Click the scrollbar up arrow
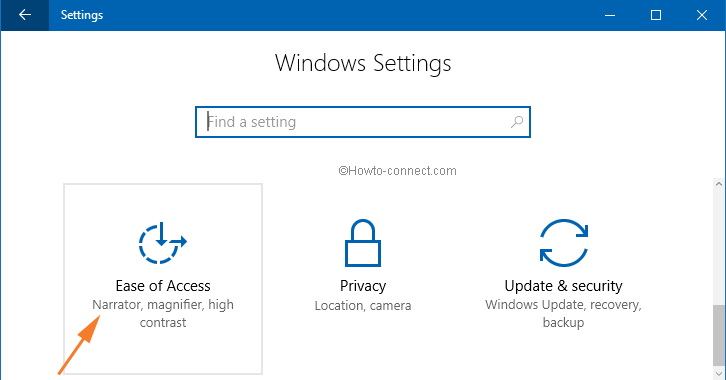The width and height of the screenshot is (726, 380). click(x=719, y=184)
